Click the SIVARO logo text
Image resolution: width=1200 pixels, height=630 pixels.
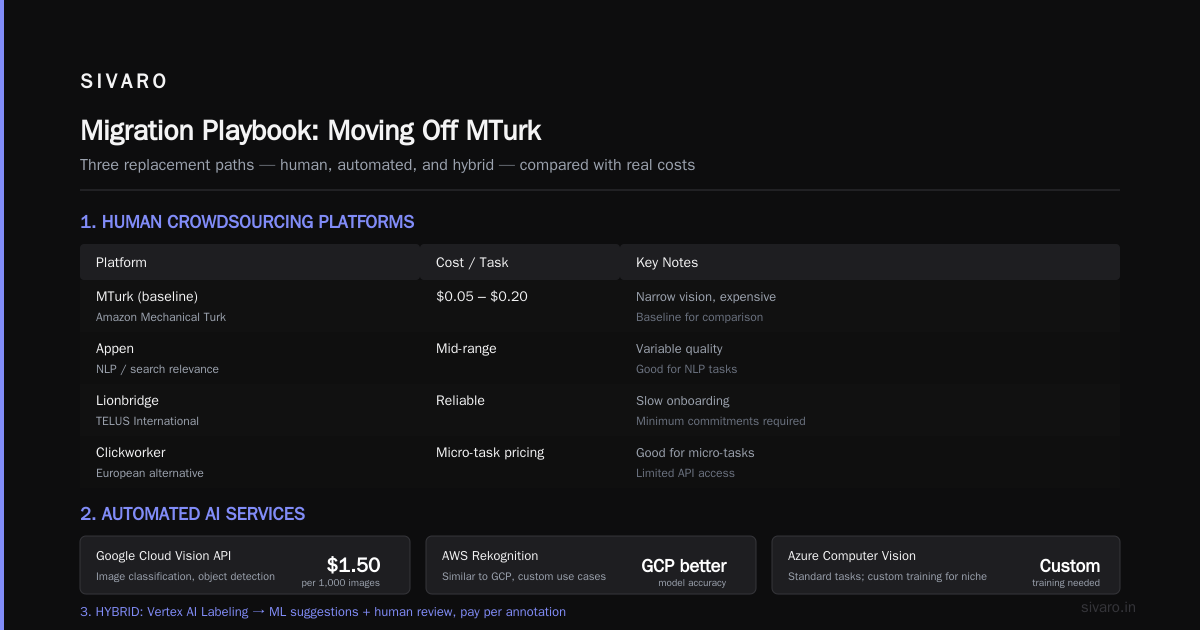click(124, 82)
